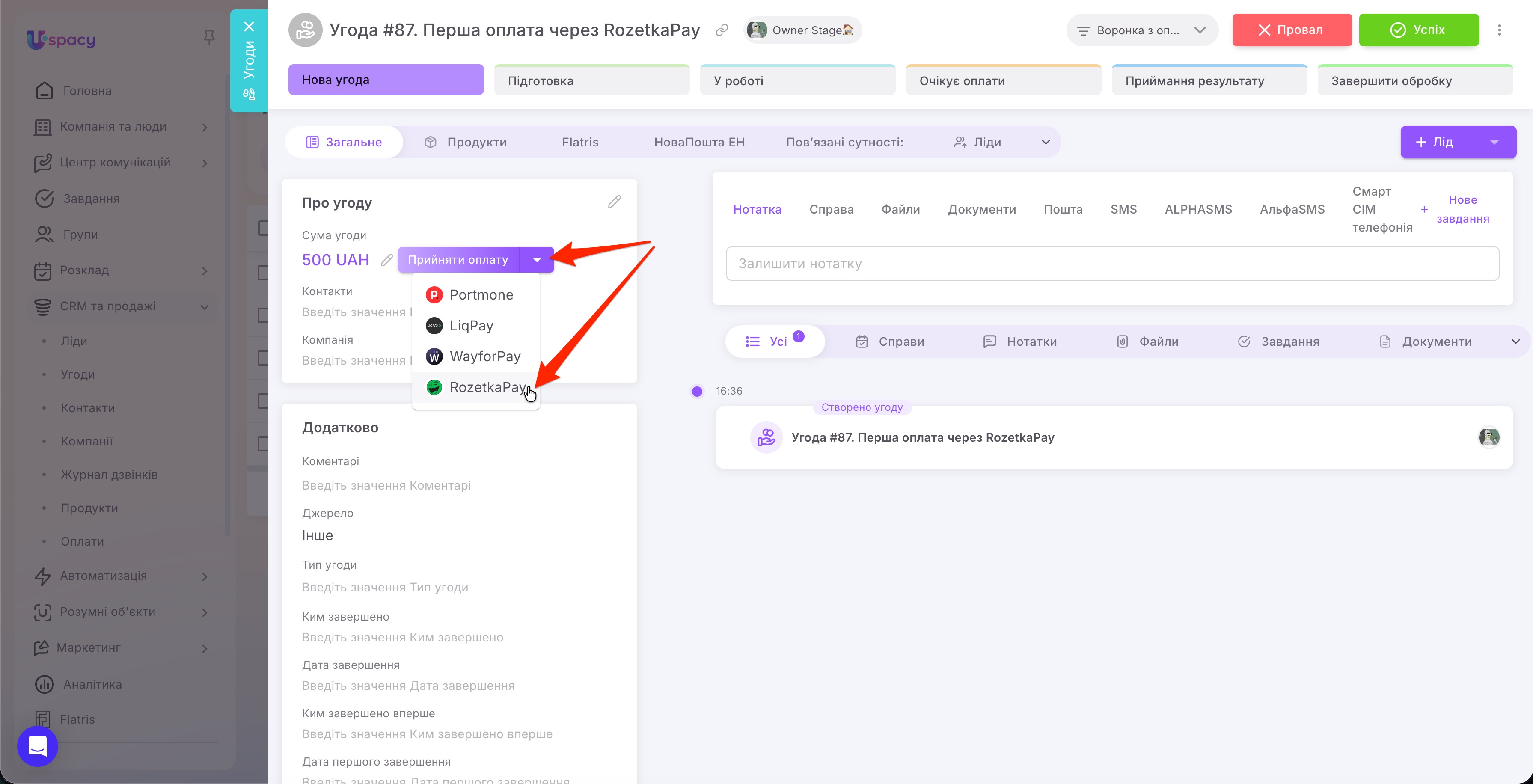Open chat support bubble icon
The height and width of the screenshot is (784, 1533).
click(x=38, y=746)
